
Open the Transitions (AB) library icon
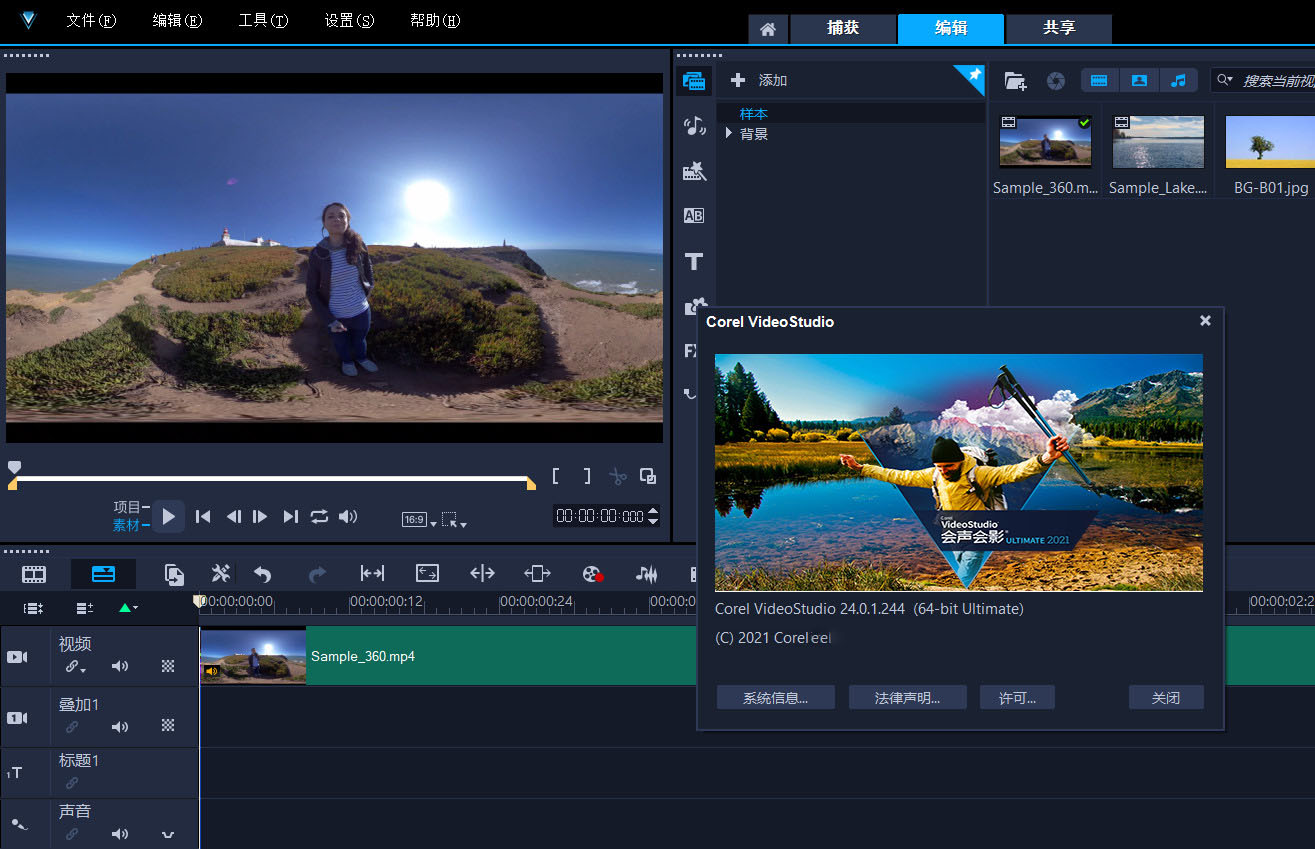tap(694, 215)
